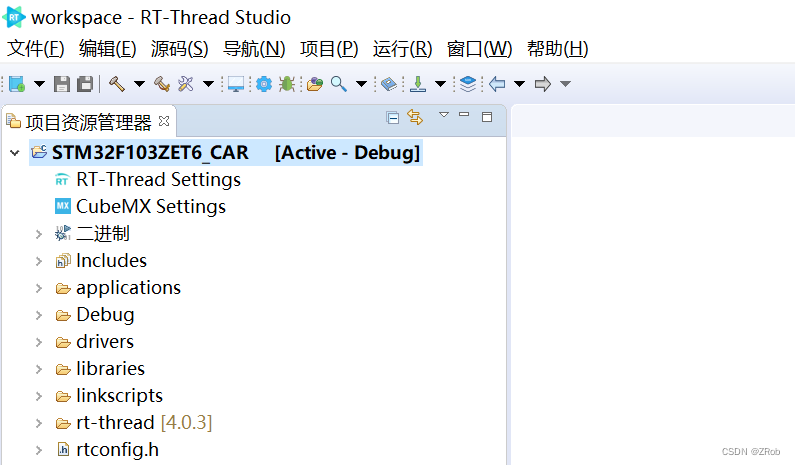Click the Back navigation arrow icon
Image resolution: width=795 pixels, height=465 pixels.
pos(497,84)
